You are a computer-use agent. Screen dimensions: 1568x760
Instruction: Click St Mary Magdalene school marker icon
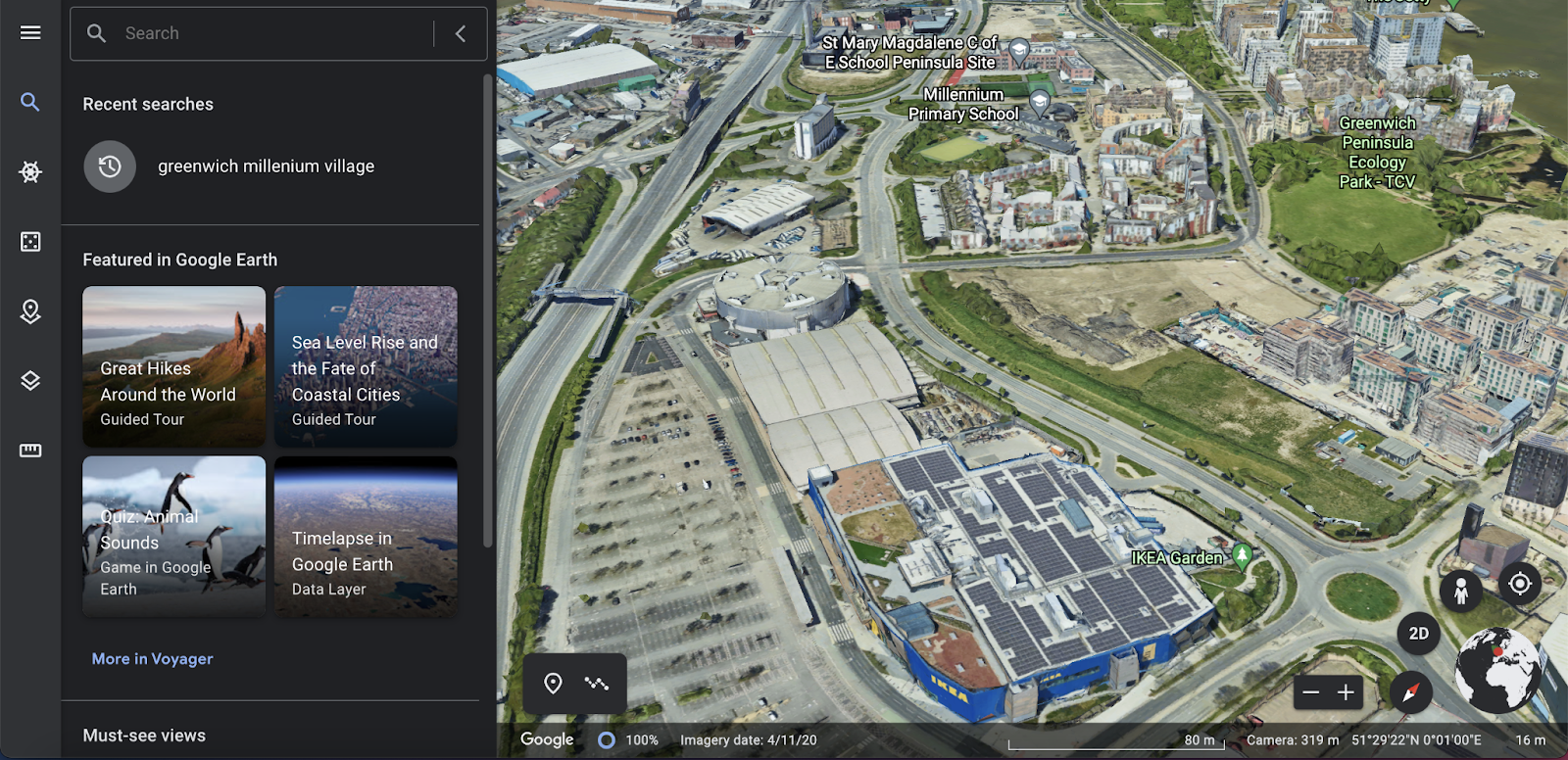point(1019,50)
